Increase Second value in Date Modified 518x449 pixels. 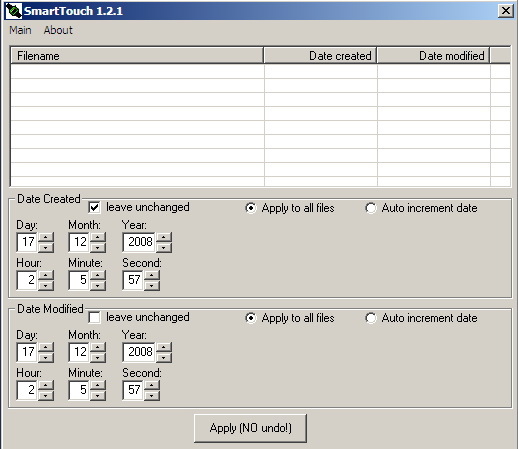(x=152, y=385)
